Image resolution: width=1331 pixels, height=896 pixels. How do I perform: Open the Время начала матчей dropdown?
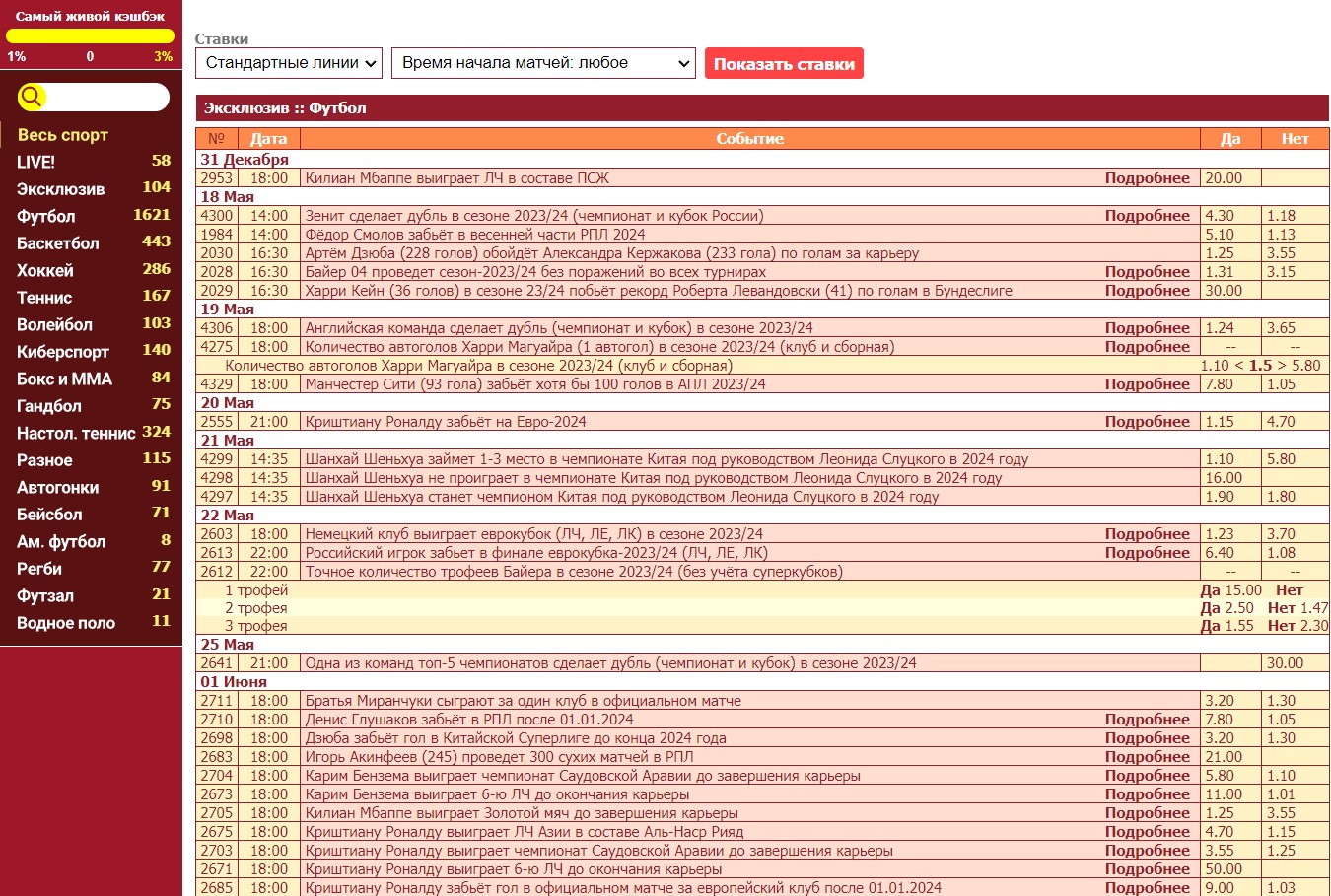(543, 63)
